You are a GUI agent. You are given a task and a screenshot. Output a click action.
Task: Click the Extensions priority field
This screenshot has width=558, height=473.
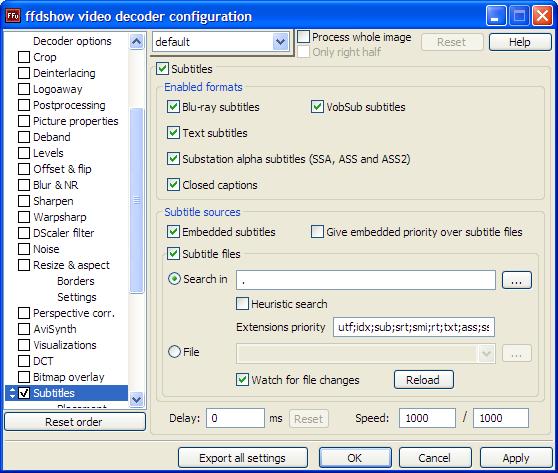(x=414, y=327)
